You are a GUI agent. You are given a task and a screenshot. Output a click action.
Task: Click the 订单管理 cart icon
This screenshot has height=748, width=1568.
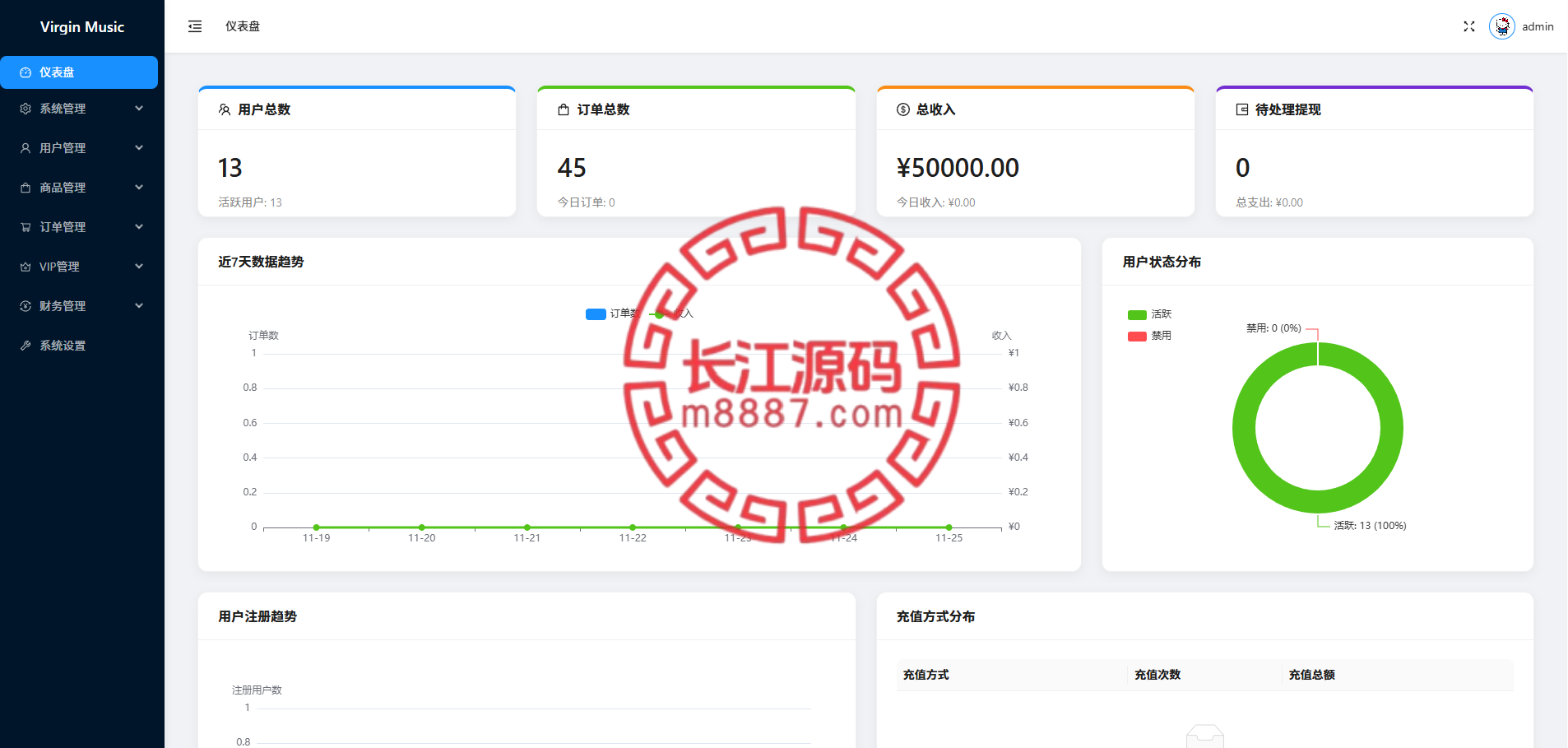pos(26,227)
